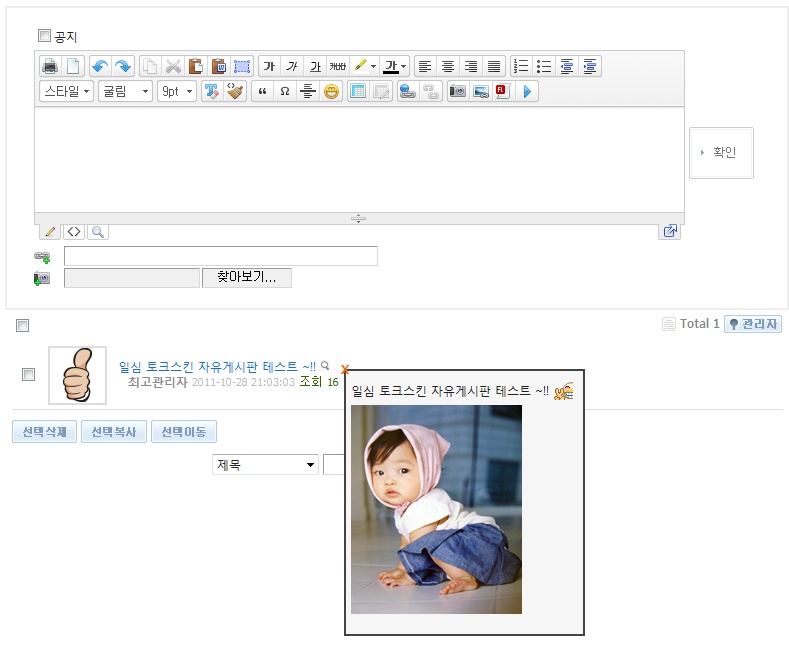Tick the checkbox beside the thumbs-up post

click(29, 375)
